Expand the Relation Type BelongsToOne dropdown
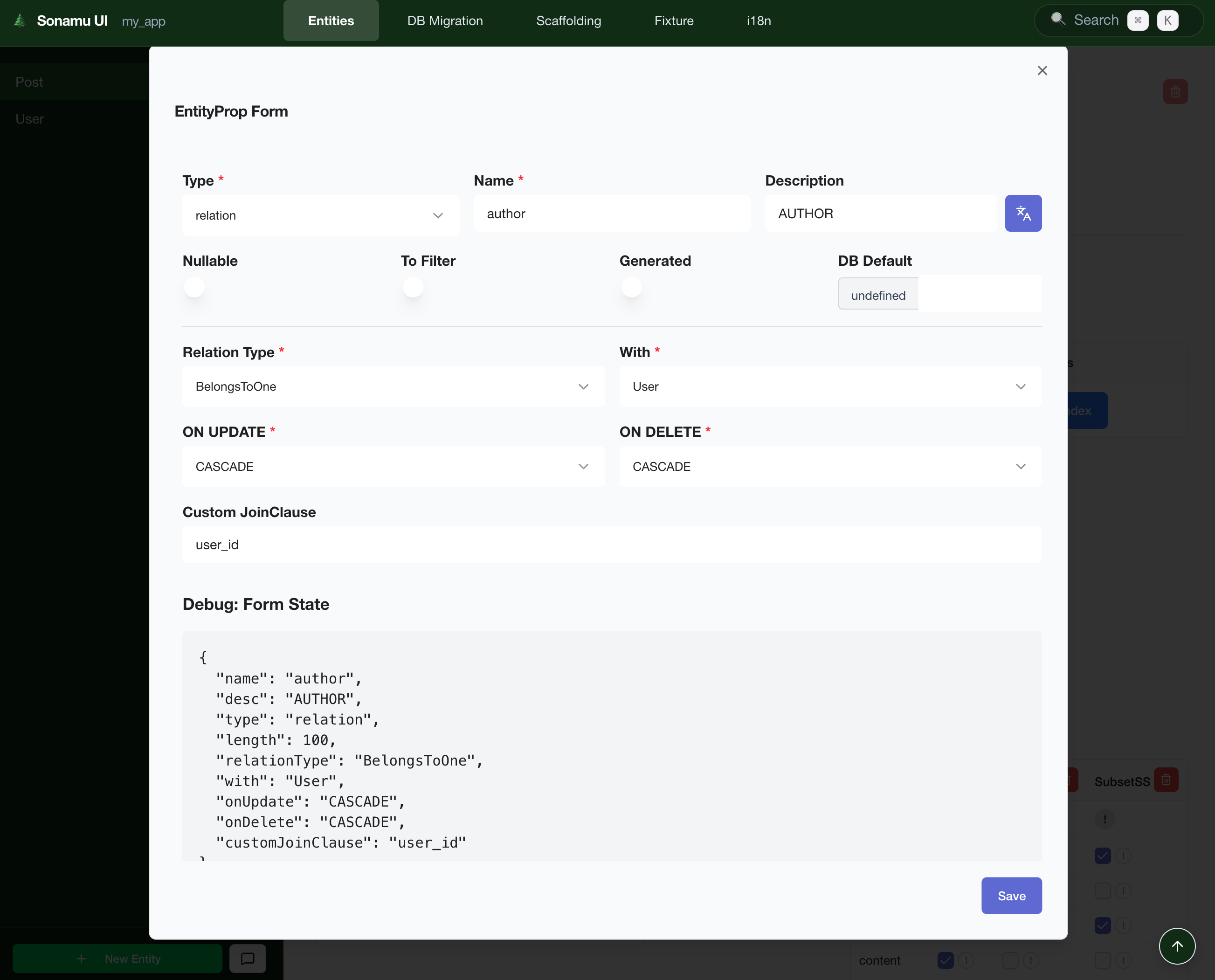Viewport: 1215px width, 980px height. 393,386
